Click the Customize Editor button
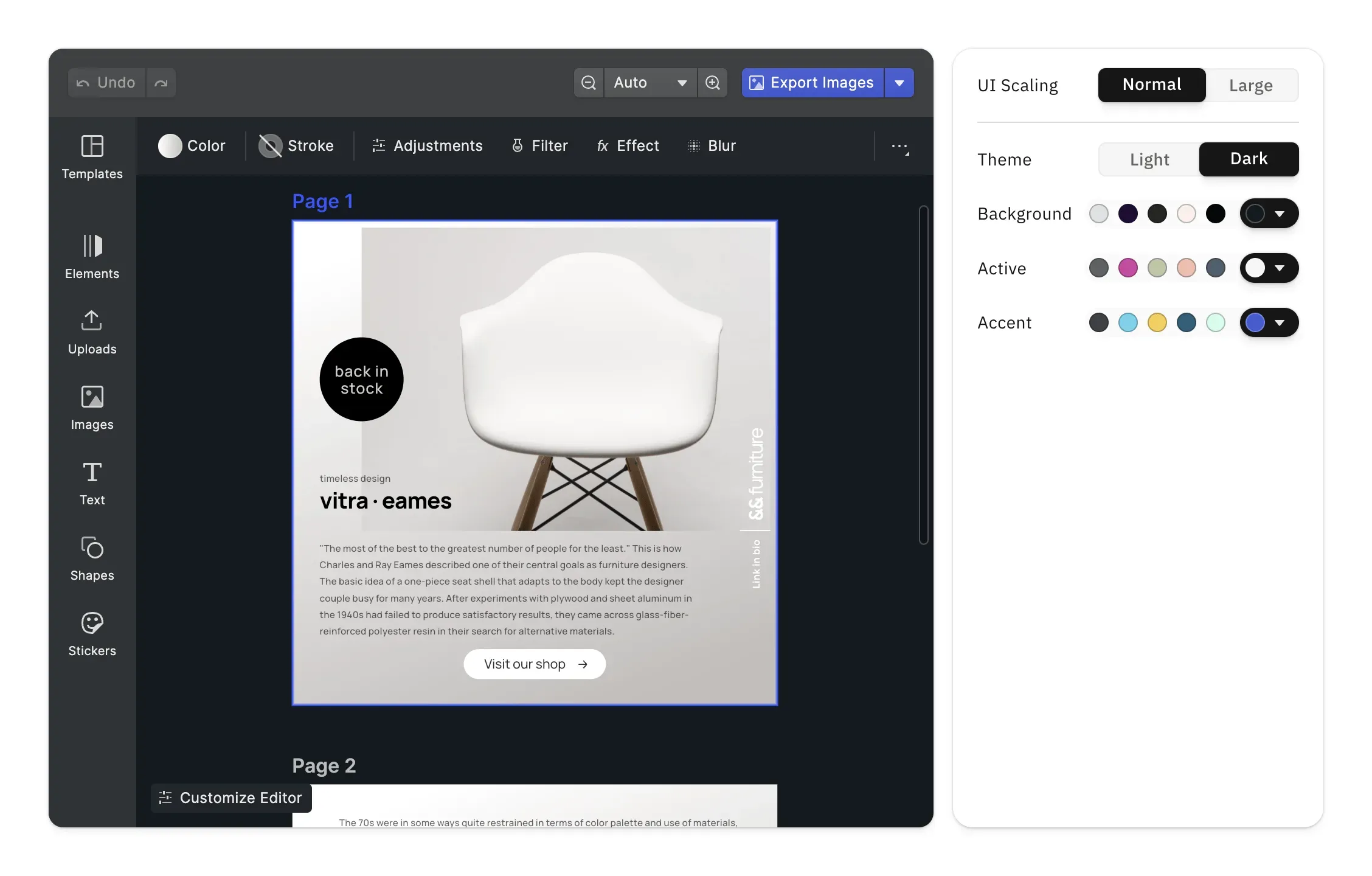Viewport: 1372px width, 876px height. click(231, 798)
